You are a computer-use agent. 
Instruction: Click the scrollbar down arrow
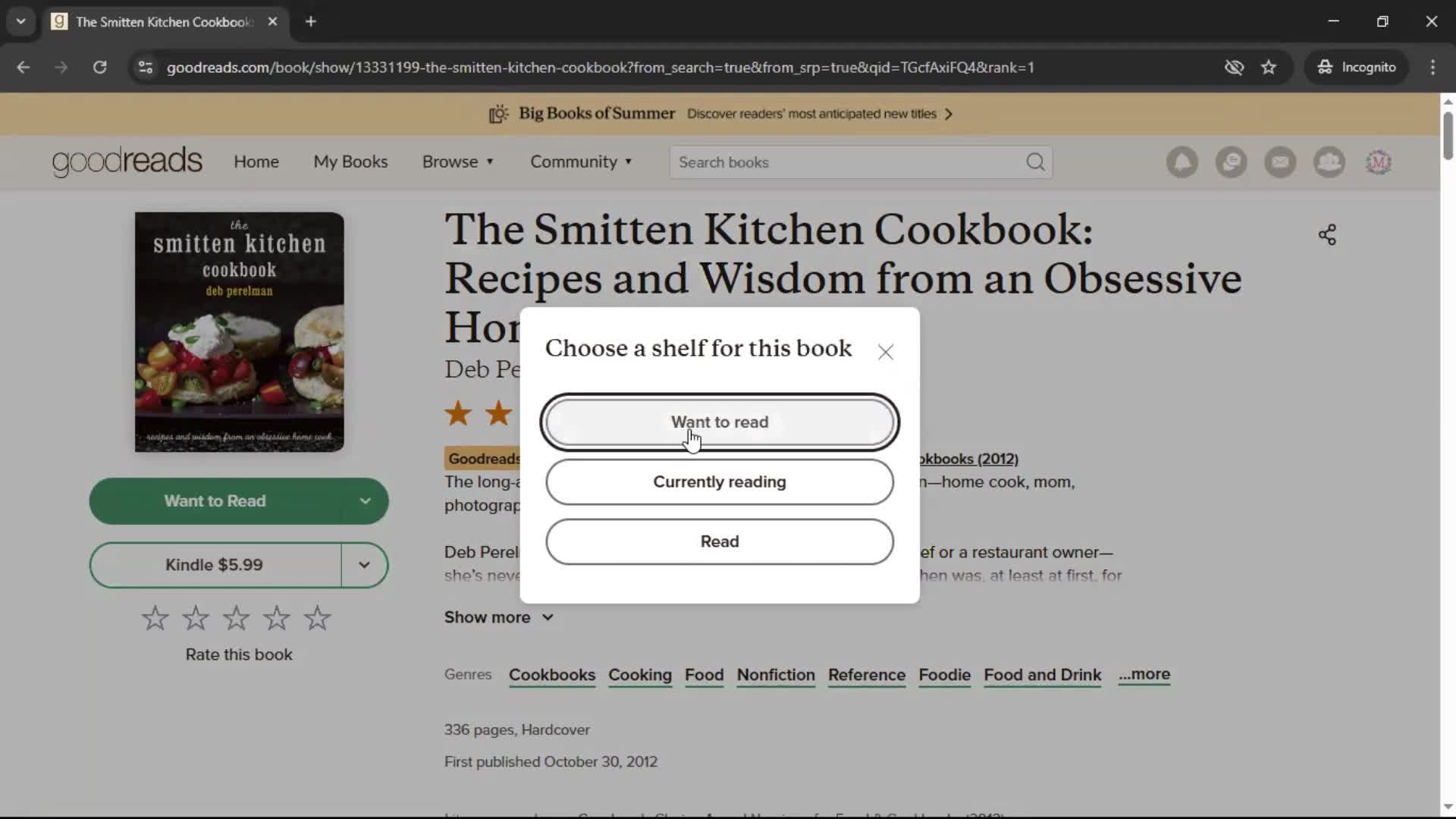(x=1448, y=807)
